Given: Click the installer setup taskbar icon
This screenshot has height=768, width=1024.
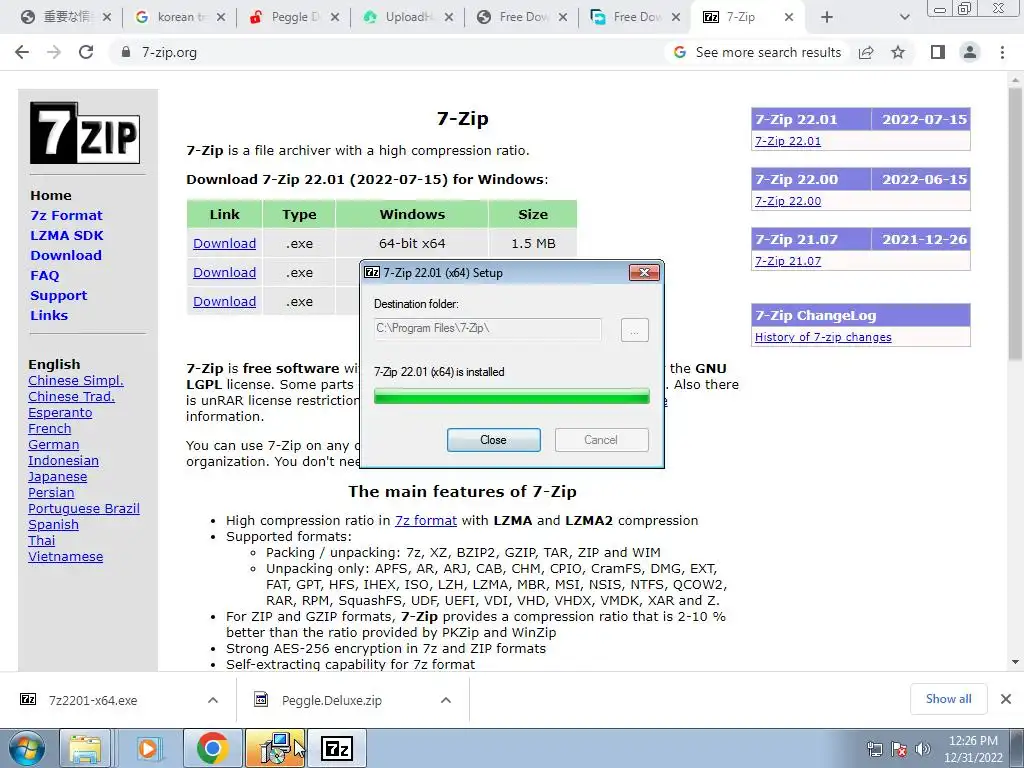Looking at the screenshot, I should (x=275, y=748).
